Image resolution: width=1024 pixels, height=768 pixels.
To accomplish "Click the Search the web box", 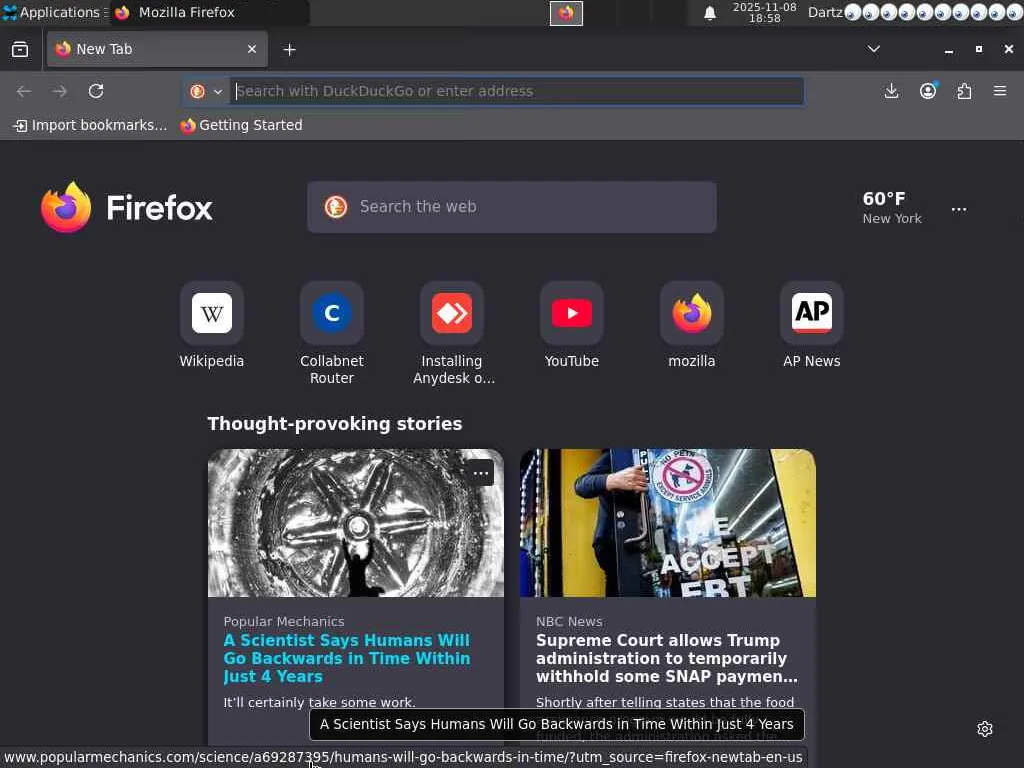I will 511,207.
